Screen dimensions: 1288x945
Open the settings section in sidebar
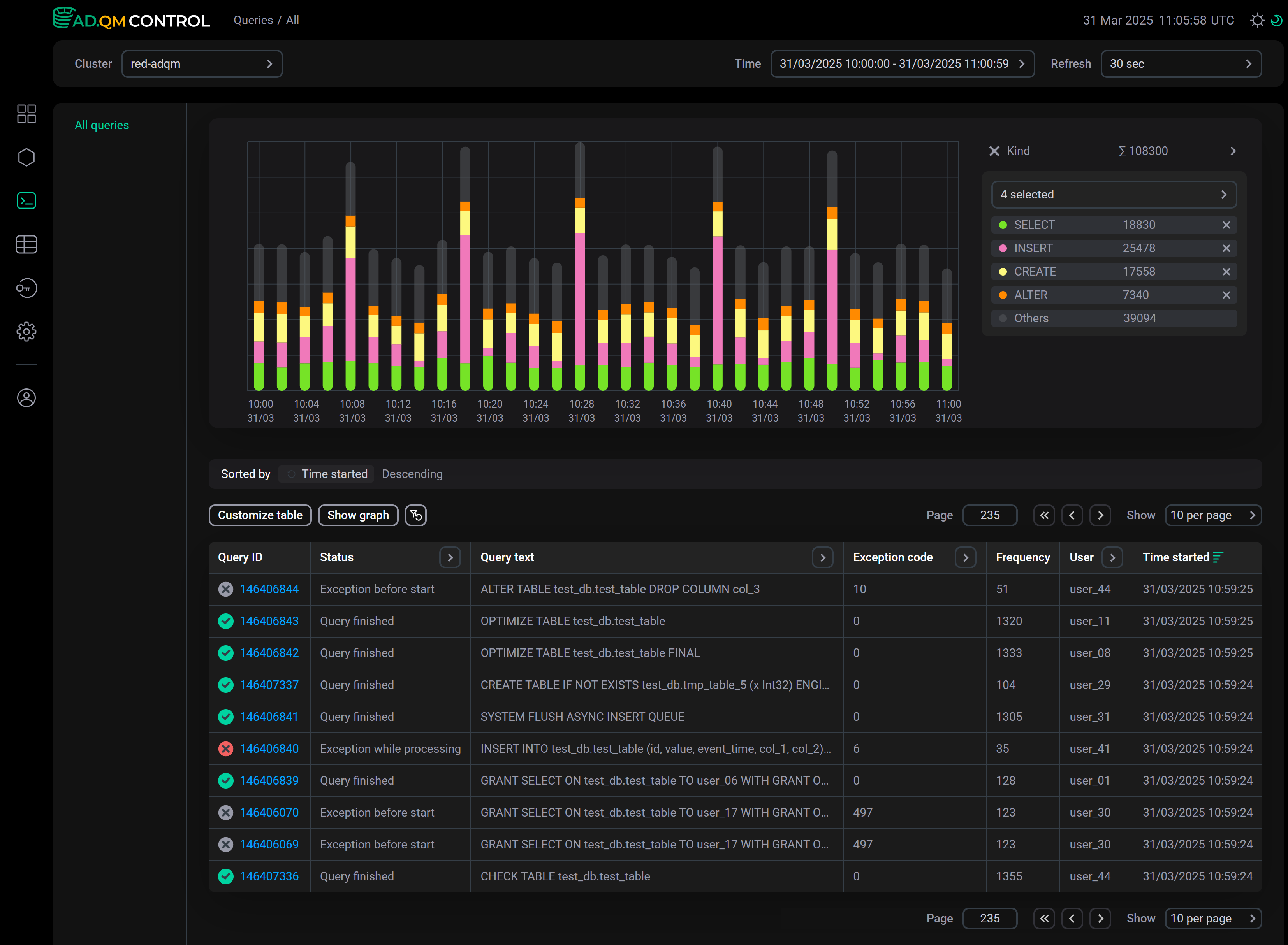[26, 332]
